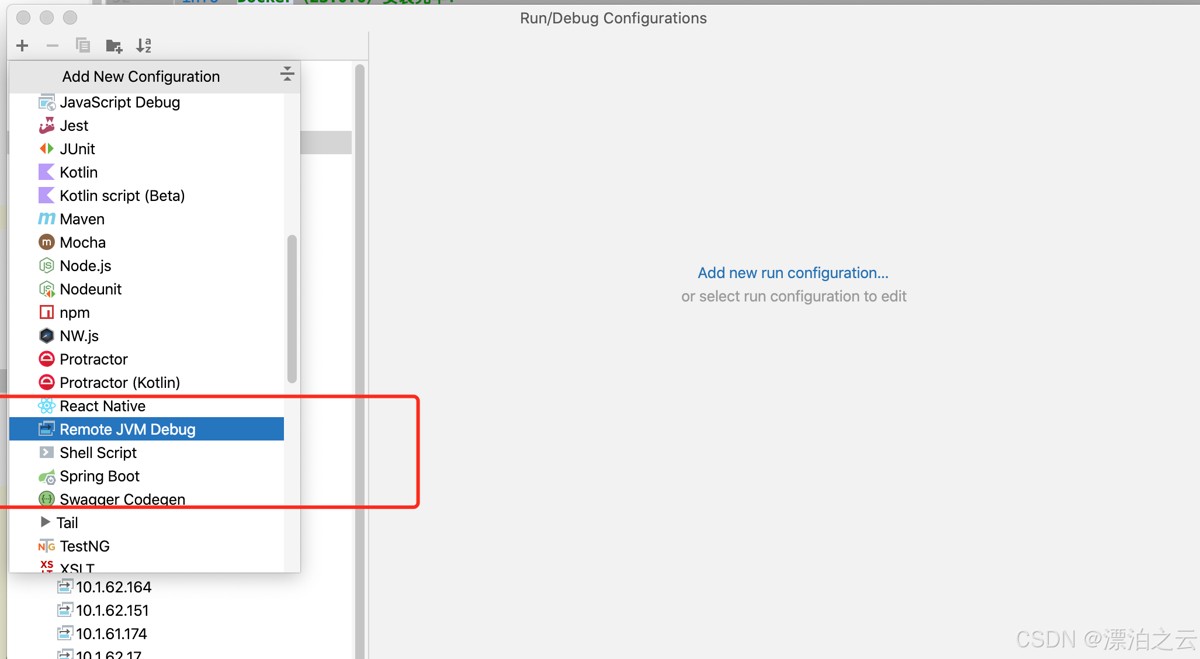The height and width of the screenshot is (659, 1200).
Task: Select the Jest icon in the list
Action: (46, 126)
